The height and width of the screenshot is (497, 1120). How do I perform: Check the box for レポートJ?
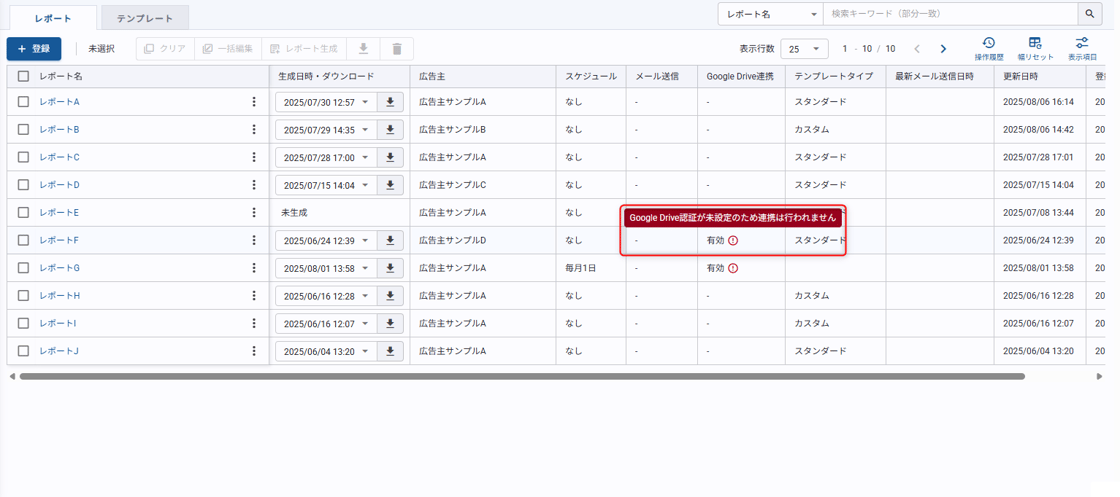click(24, 351)
